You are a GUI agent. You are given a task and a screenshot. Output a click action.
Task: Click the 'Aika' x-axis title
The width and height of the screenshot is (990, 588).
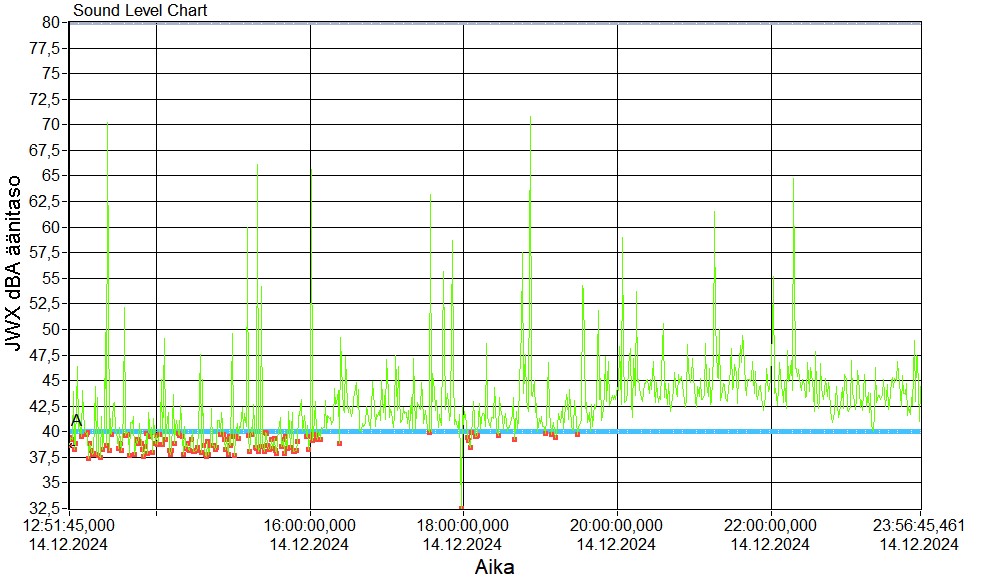(x=494, y=568)
